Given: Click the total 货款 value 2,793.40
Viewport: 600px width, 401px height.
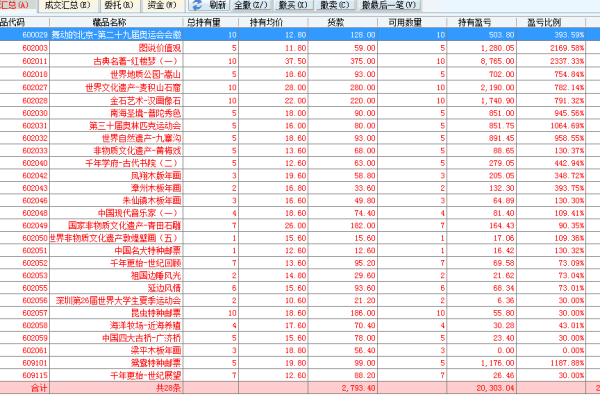Looking at the screenshot, I should (359, 388).
